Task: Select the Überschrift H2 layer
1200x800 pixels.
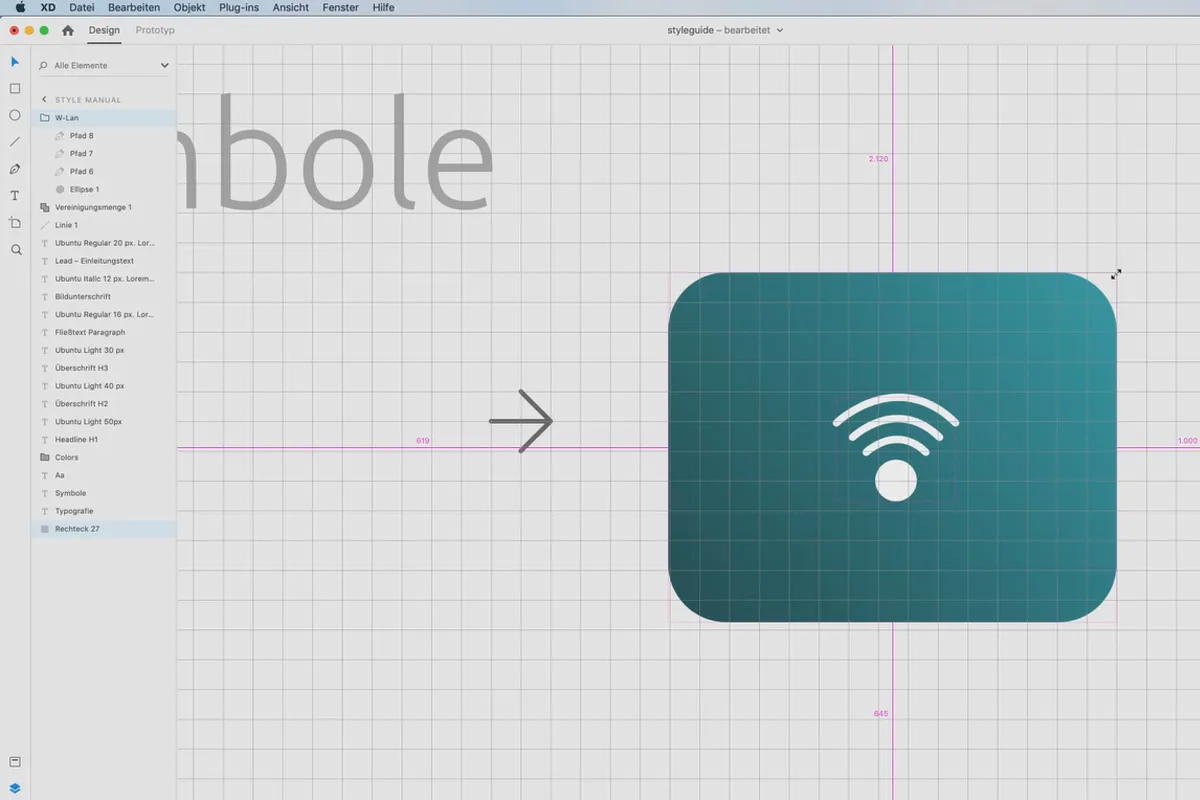Action: (x=104, y=404)
